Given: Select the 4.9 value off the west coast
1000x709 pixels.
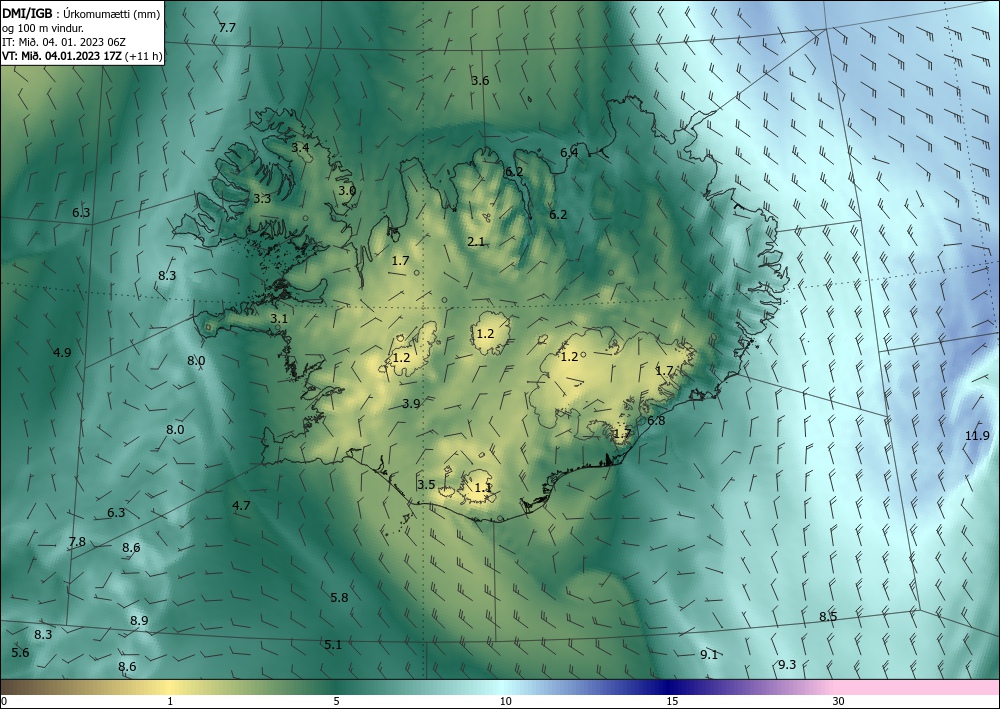Looking at the screenshot, I should tap(62, 353).
